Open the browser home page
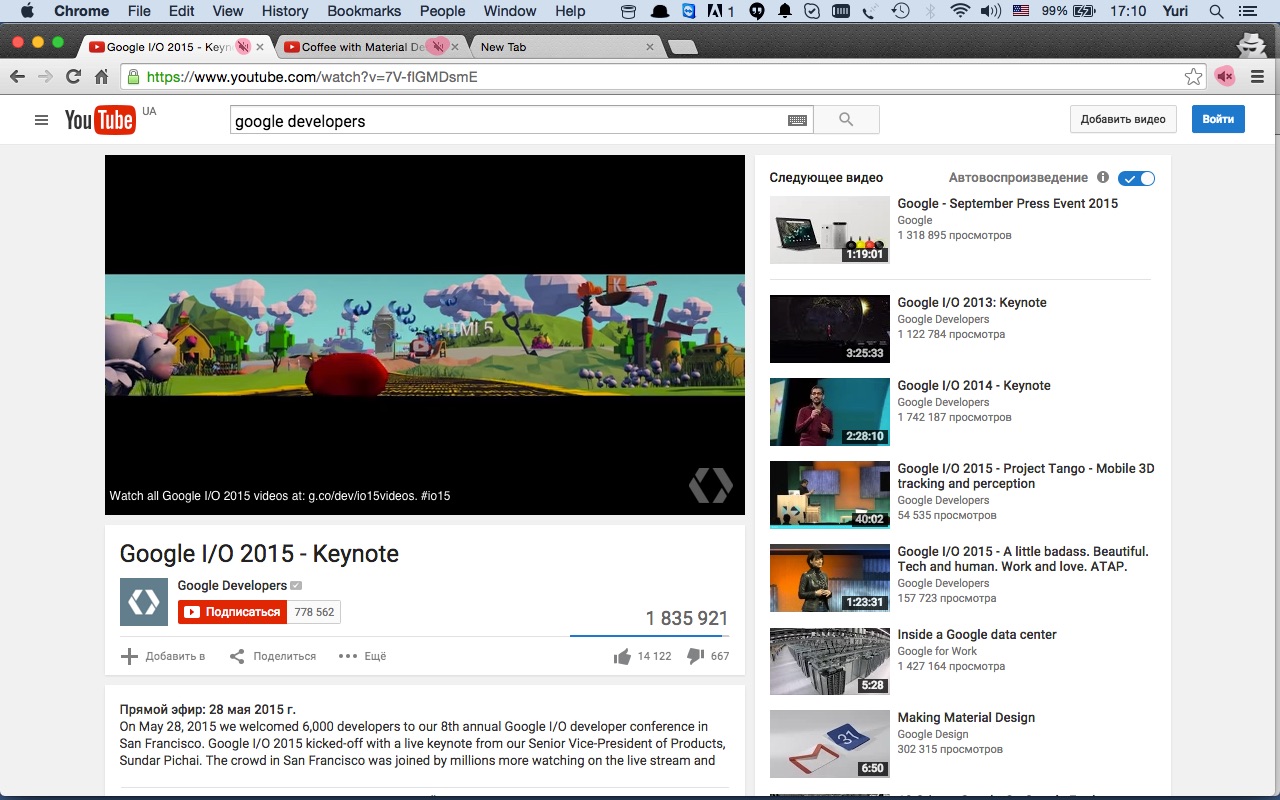The width and height of the screenshot is (1280, 800). click(101, 77)
